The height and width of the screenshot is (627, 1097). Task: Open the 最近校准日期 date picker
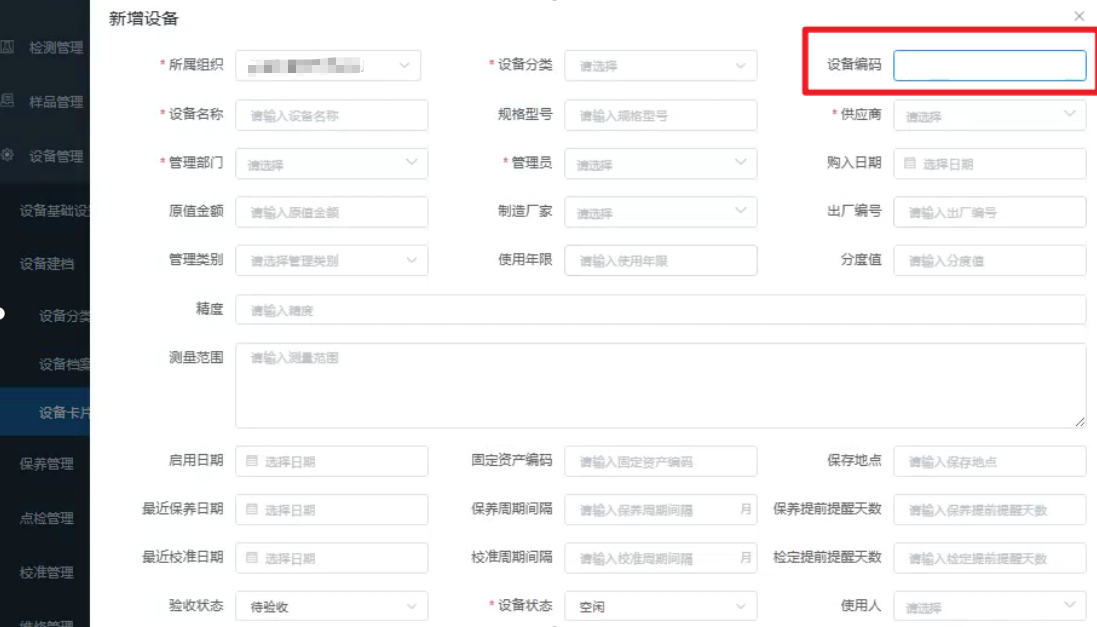click(332, 558)
